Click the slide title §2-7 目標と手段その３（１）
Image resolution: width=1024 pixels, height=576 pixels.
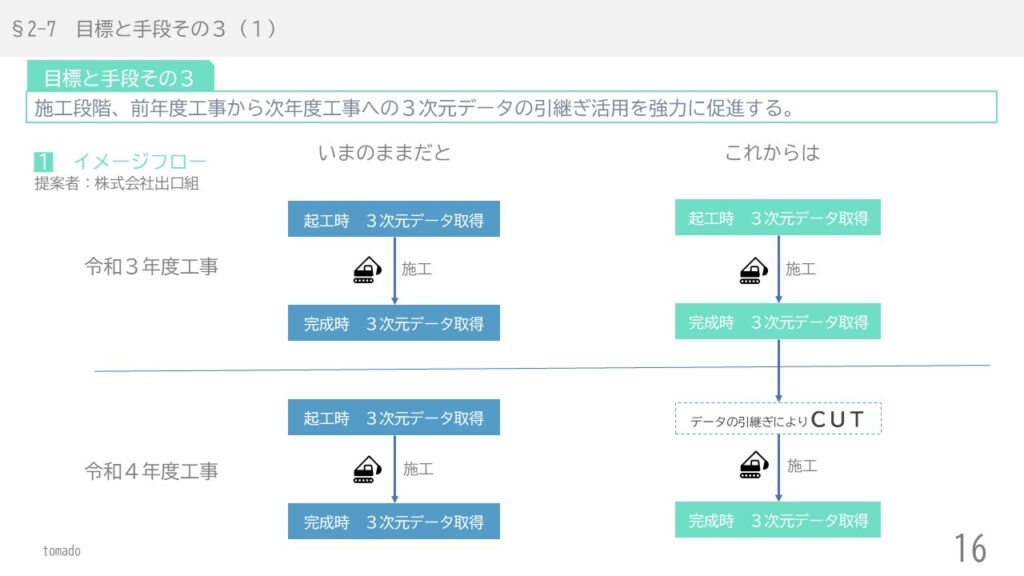click(144, 29)
